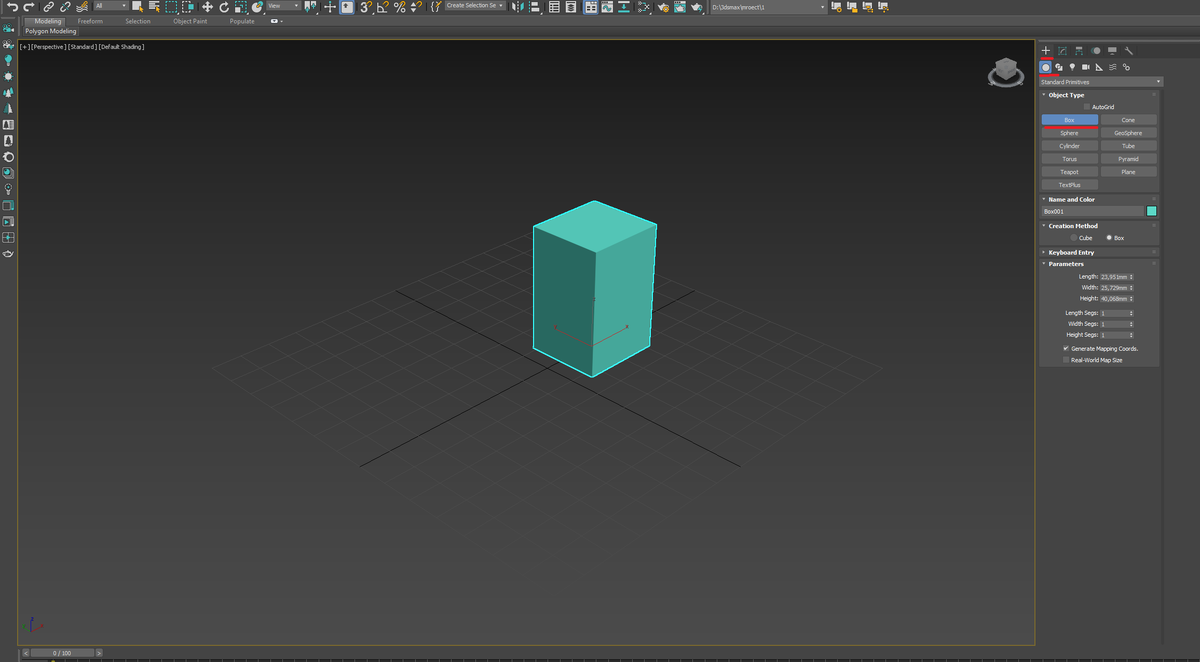Select the Space Warps category icon
The height and width of the screenshot is (662, 1200).
click(x=1113, y=67)
